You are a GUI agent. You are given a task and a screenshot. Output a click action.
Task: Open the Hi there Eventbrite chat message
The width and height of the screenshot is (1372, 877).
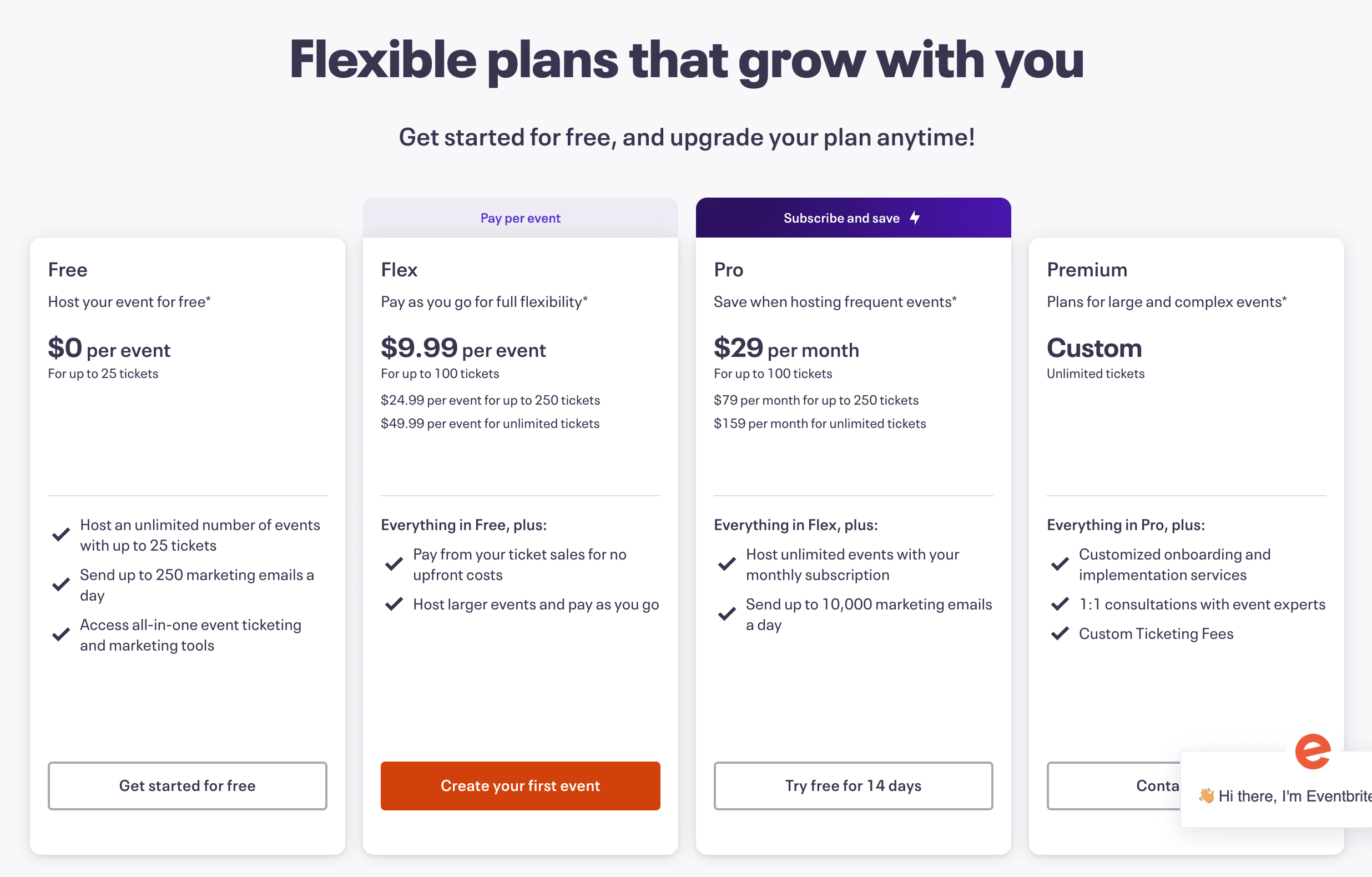pyautogui.click(x=1279, y=795)
